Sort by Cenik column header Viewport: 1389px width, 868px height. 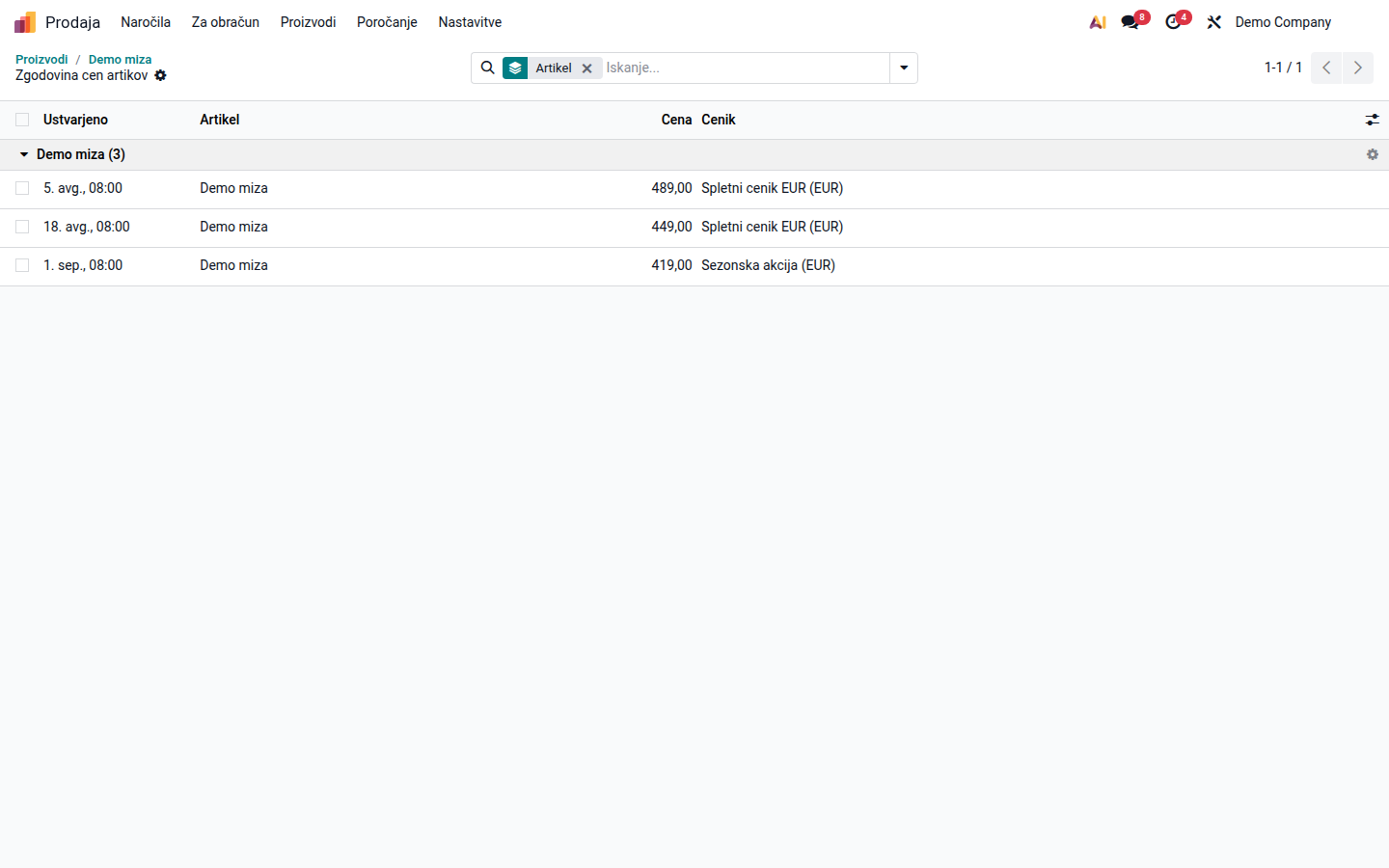click(x=719, y=120)
